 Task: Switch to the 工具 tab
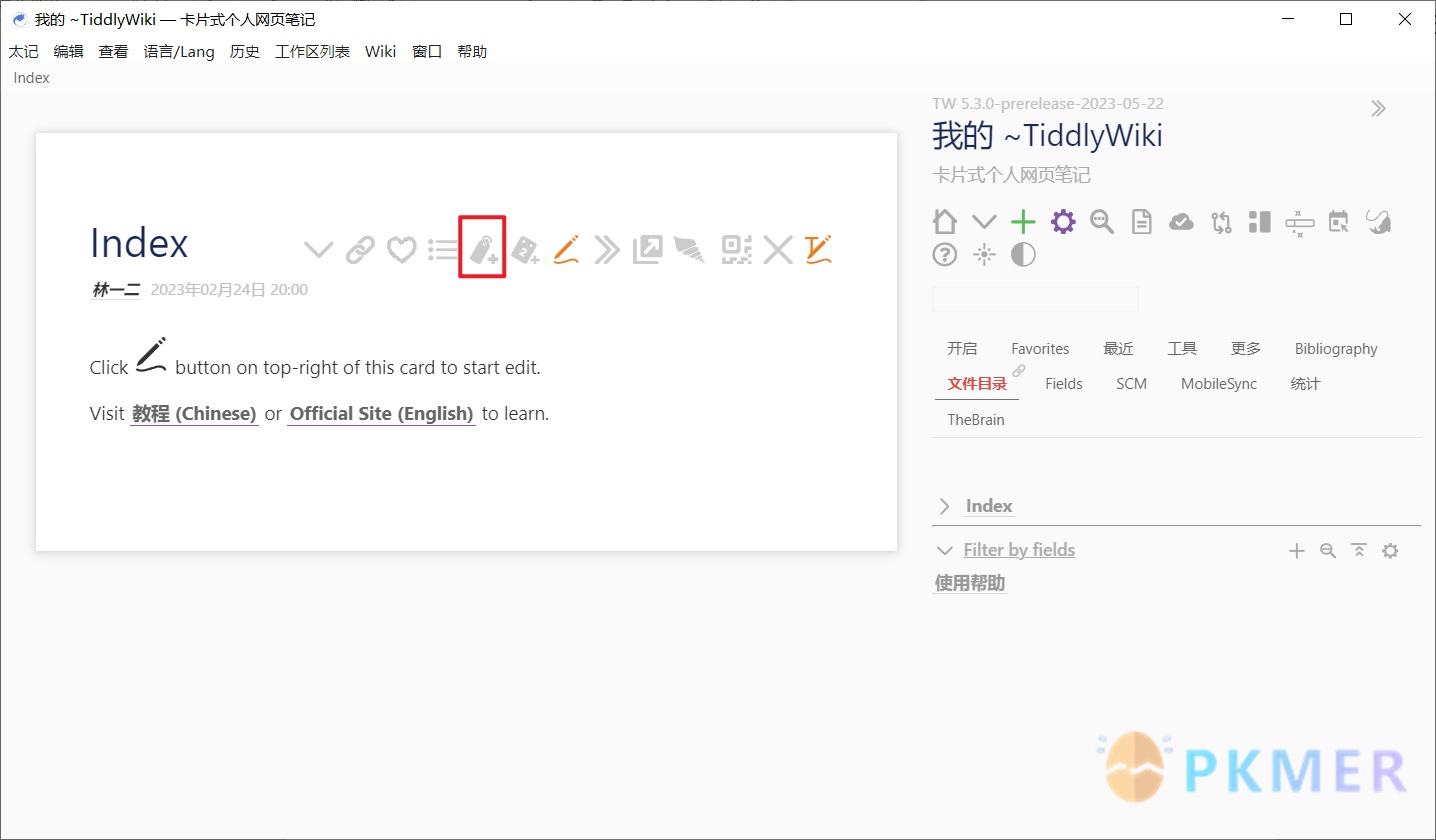[x=1182, y=349]
